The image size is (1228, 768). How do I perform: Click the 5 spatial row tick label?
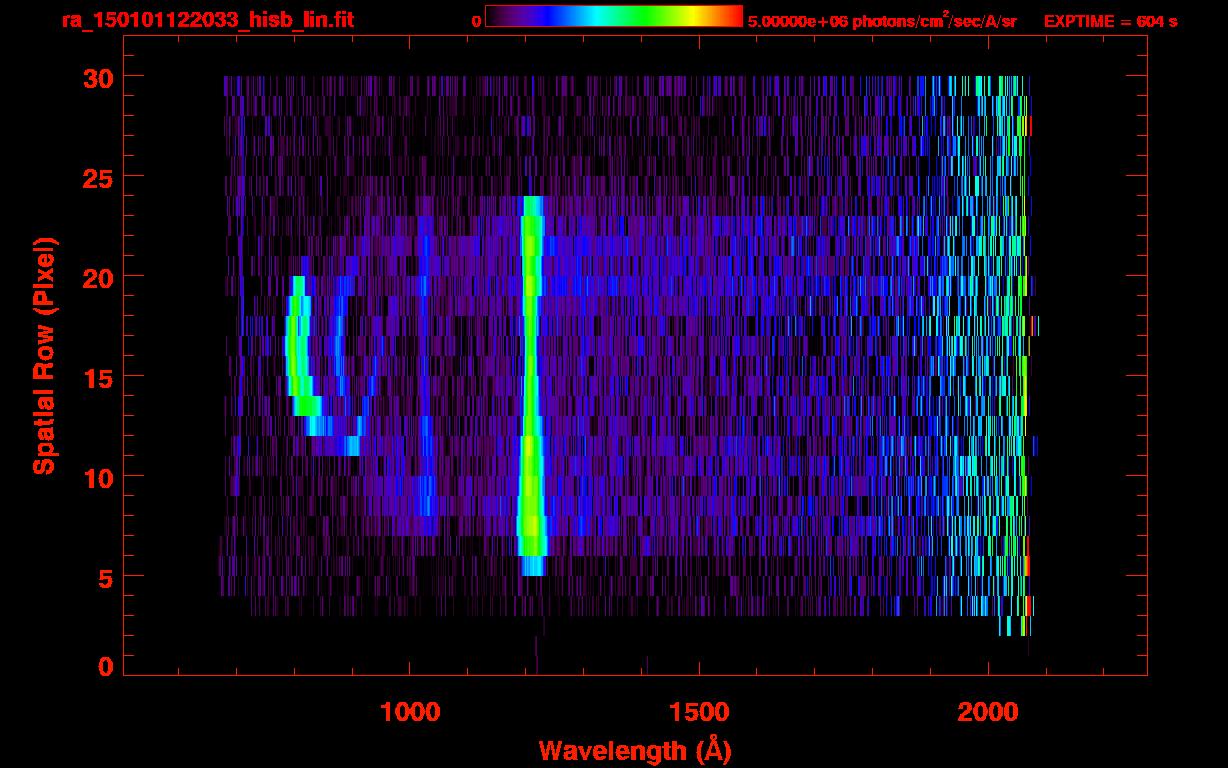(104, 577)
